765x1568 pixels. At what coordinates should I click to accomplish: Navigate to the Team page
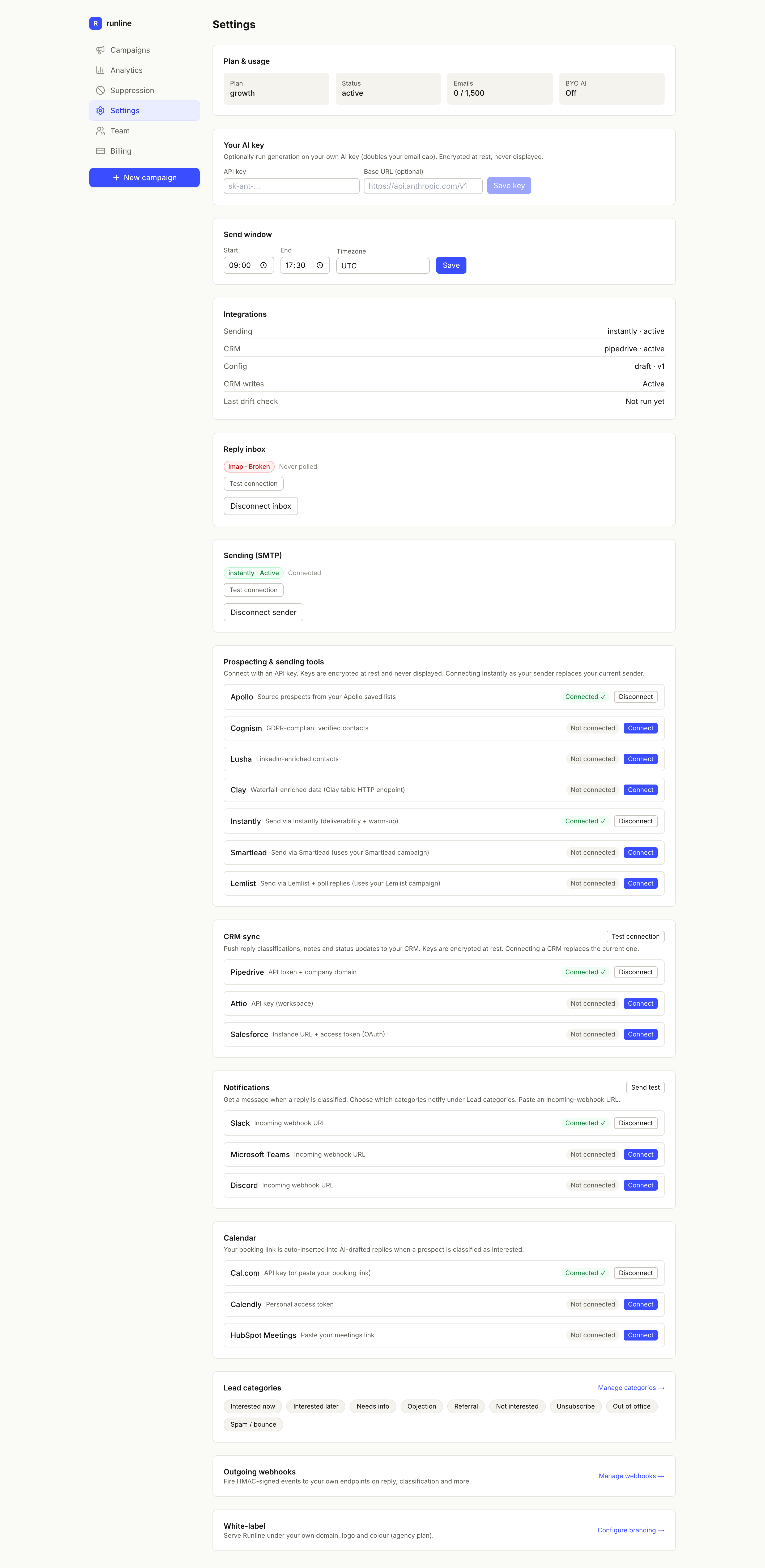[x=144, y=131]
